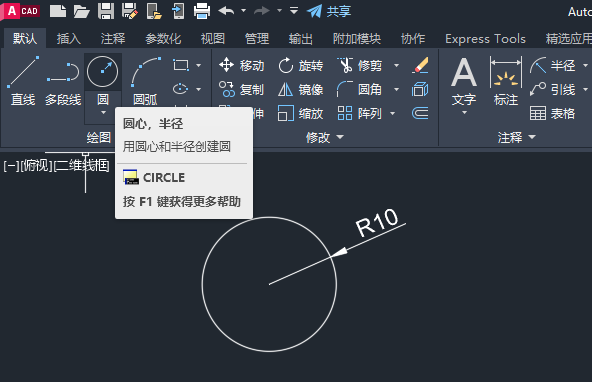592x382 pixels.
Task: Switch to the 默认 ribbon tab
Action: pos(25,39)
